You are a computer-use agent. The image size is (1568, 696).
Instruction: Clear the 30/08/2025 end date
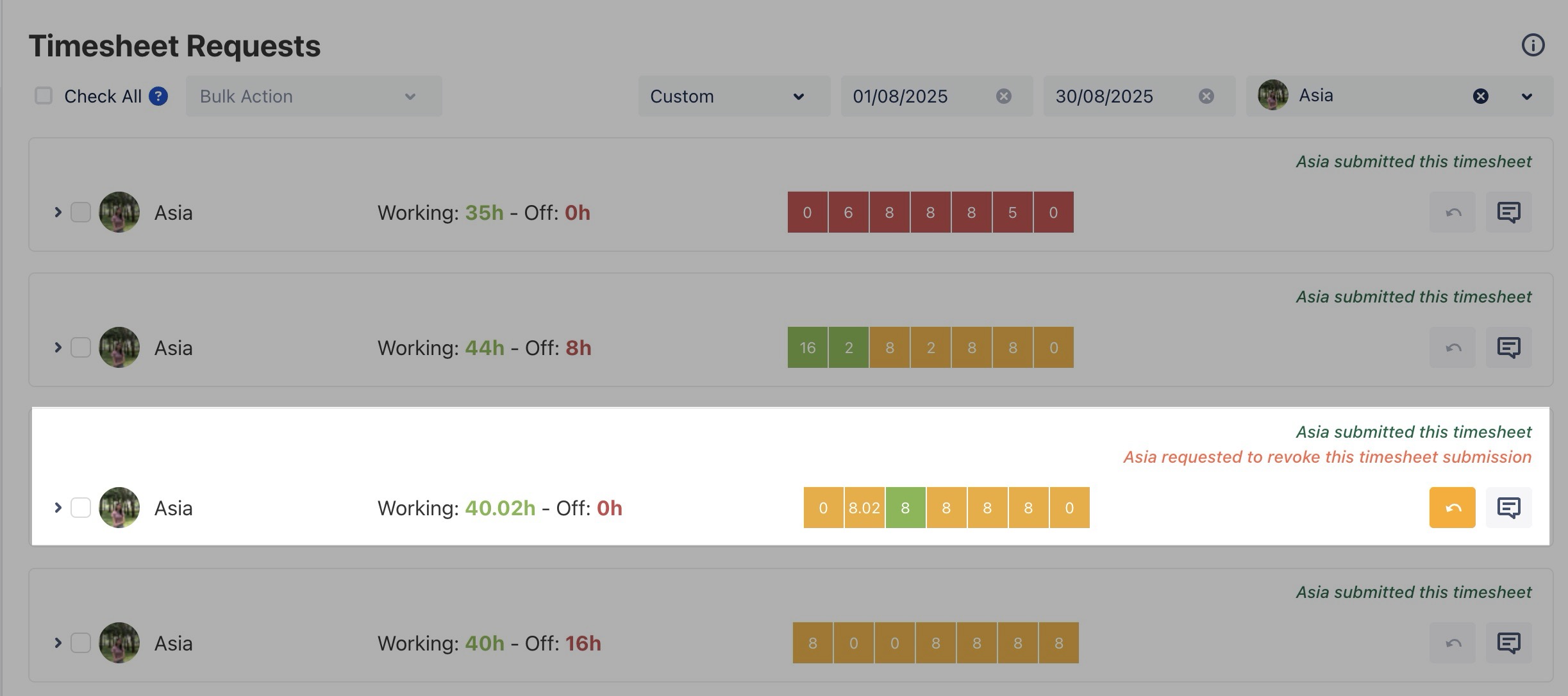coord(1206,96)
